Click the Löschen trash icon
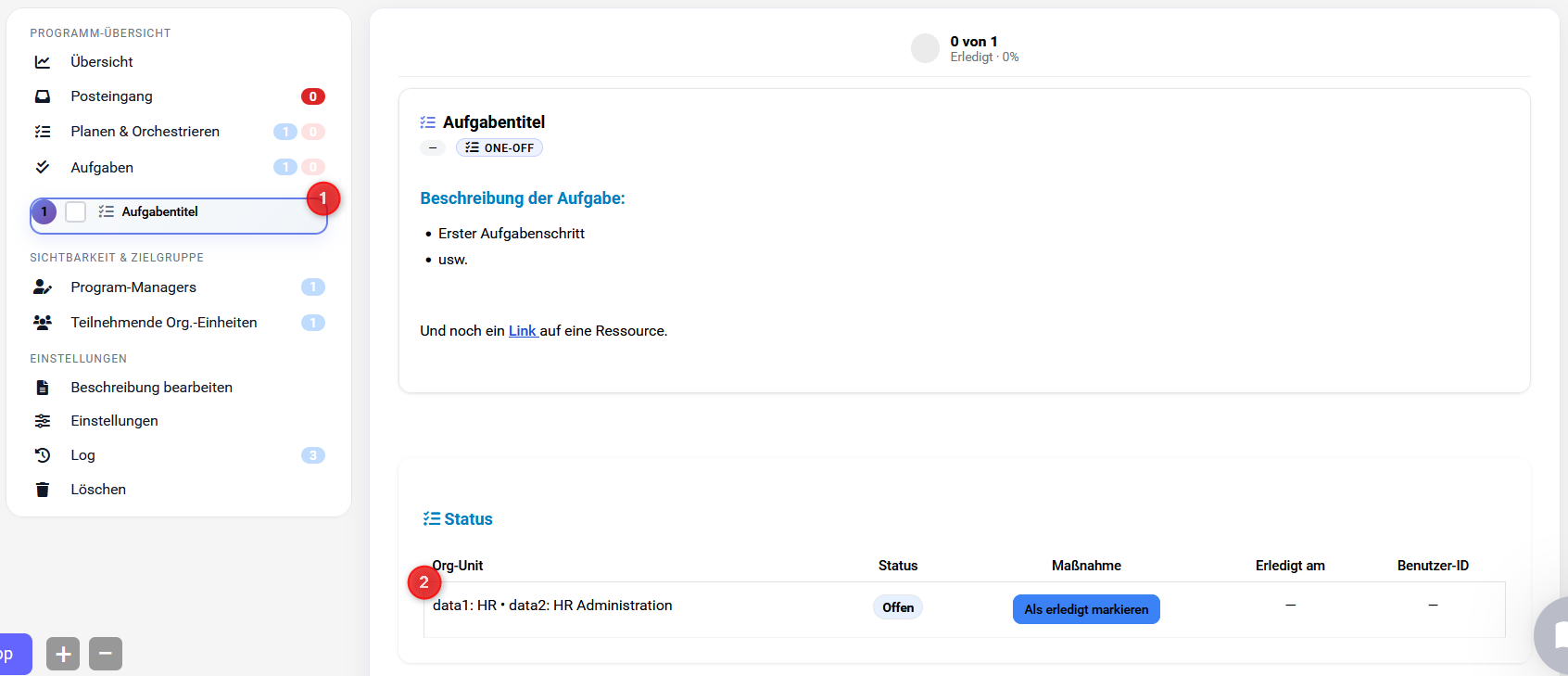This screenshot has height=676, width=1568. 43,490
